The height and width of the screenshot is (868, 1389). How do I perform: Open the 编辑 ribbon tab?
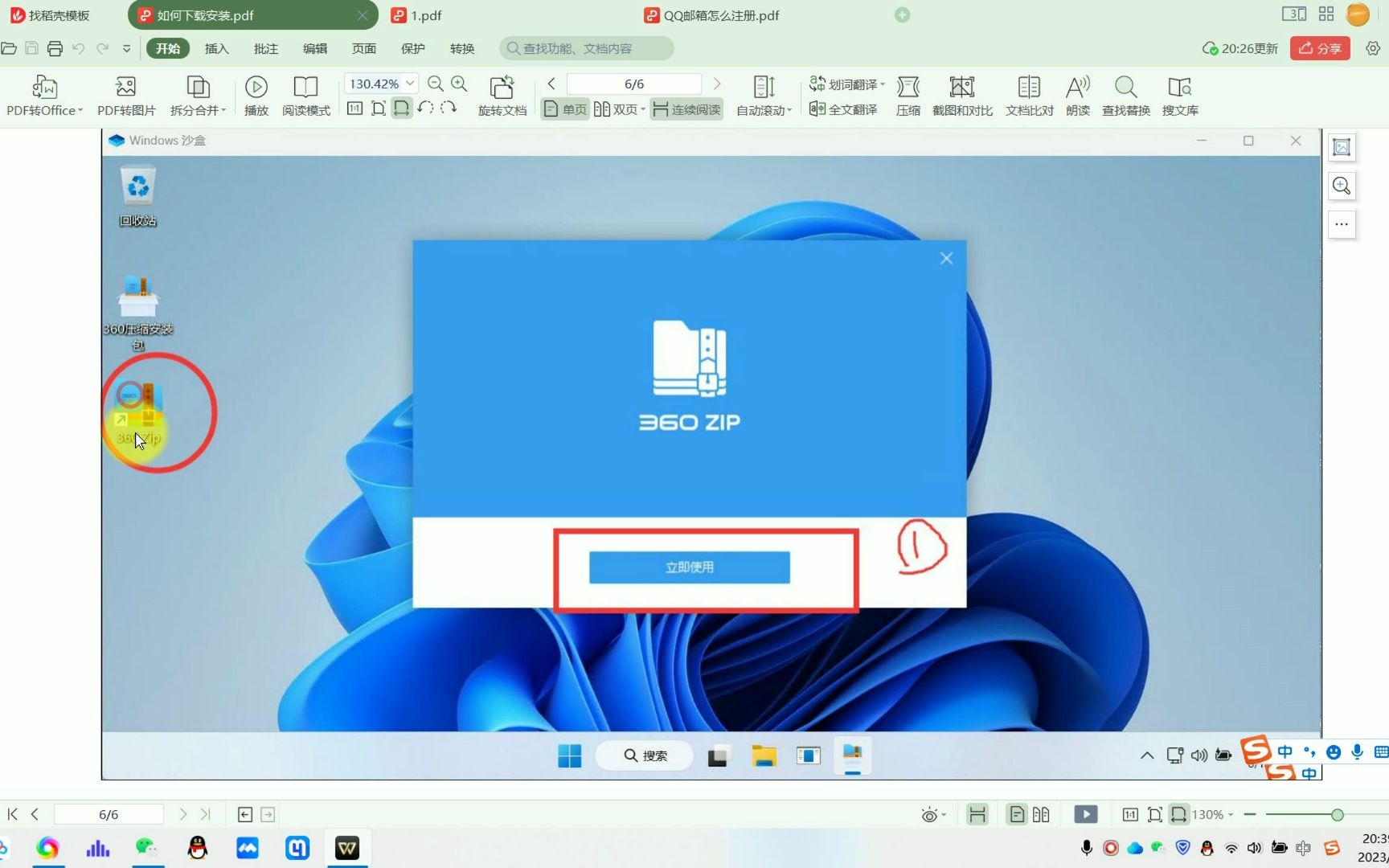[315, 48]
